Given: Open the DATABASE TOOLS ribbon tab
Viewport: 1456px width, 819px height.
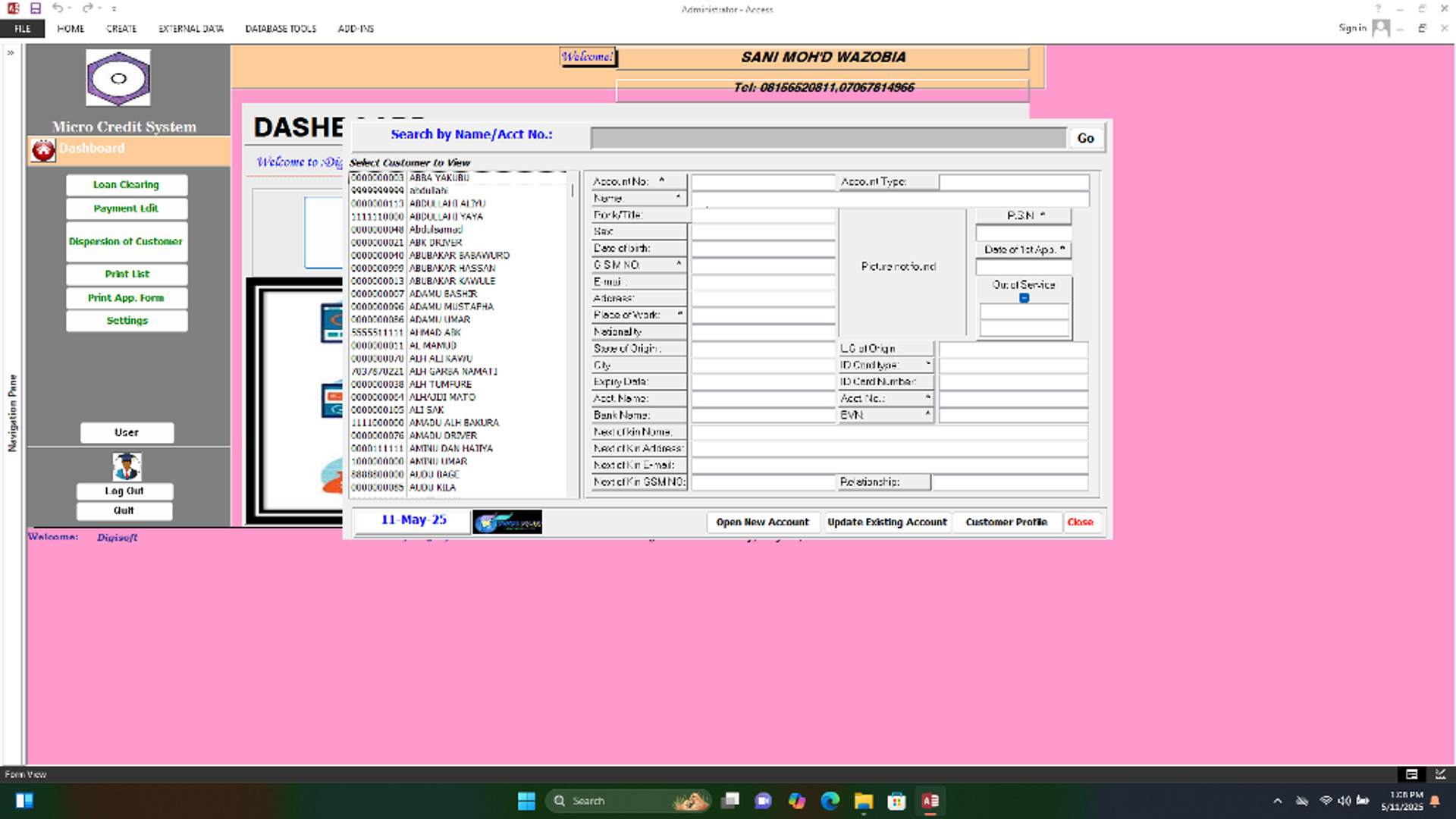Looking at the screenshot, I should pos(281,29).
